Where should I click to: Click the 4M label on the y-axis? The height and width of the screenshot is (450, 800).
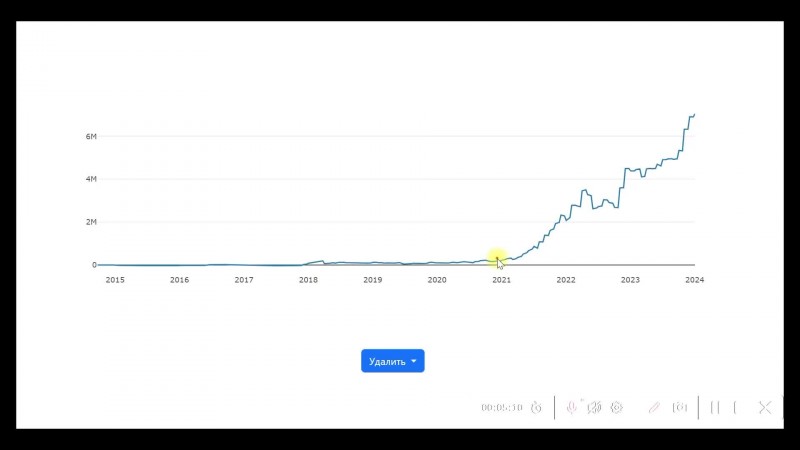(x=90, y=179)
